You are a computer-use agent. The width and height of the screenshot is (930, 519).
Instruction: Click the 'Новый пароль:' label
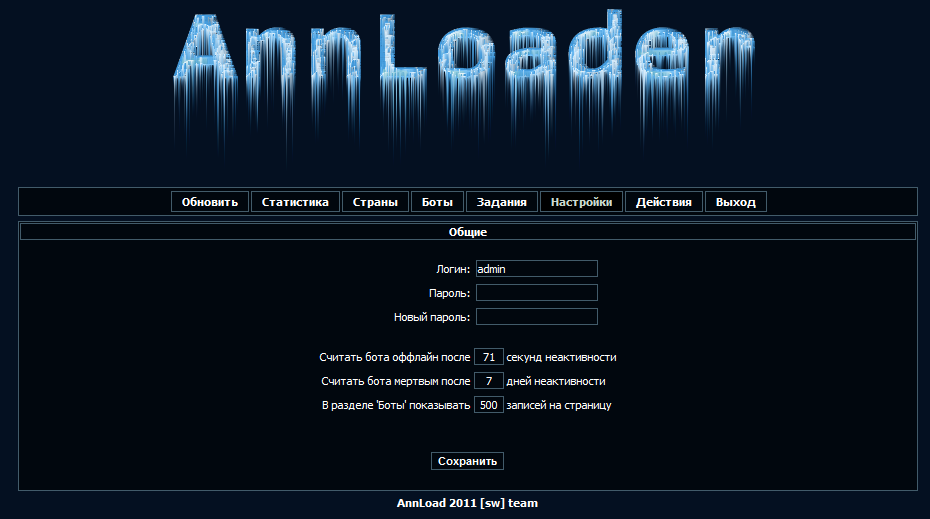432,317
